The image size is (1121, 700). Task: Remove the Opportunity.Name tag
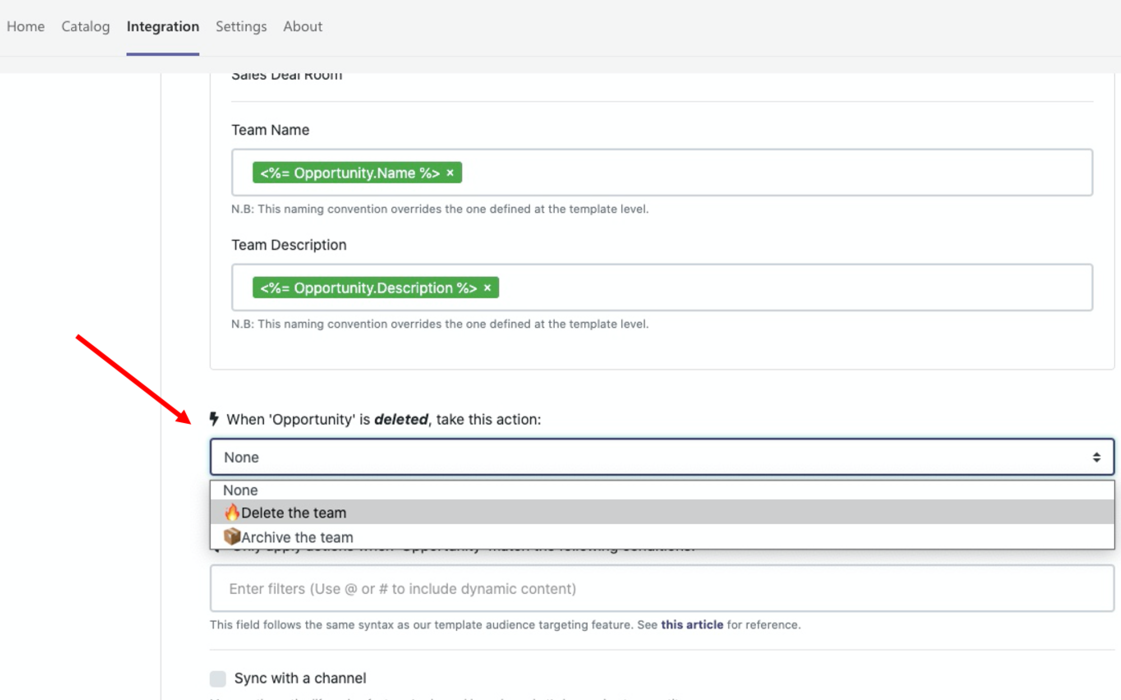pos(450,173)
